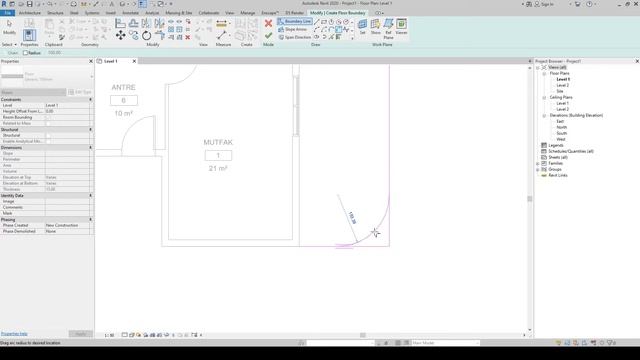Screen dimensions: 640x360
Task: Click the green Finish Edit Mode checkmark
Action: [x=268, y=36]
